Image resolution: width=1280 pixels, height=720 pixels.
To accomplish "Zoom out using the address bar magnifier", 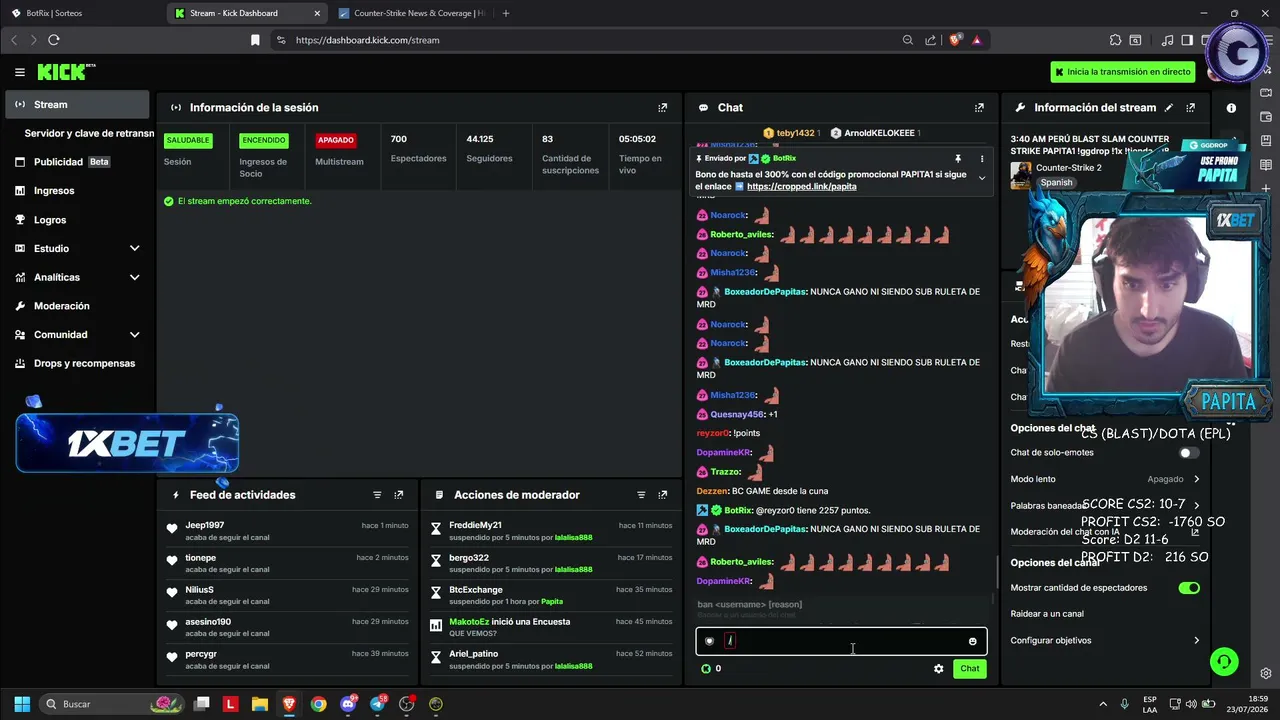I will tap(908, 40).
